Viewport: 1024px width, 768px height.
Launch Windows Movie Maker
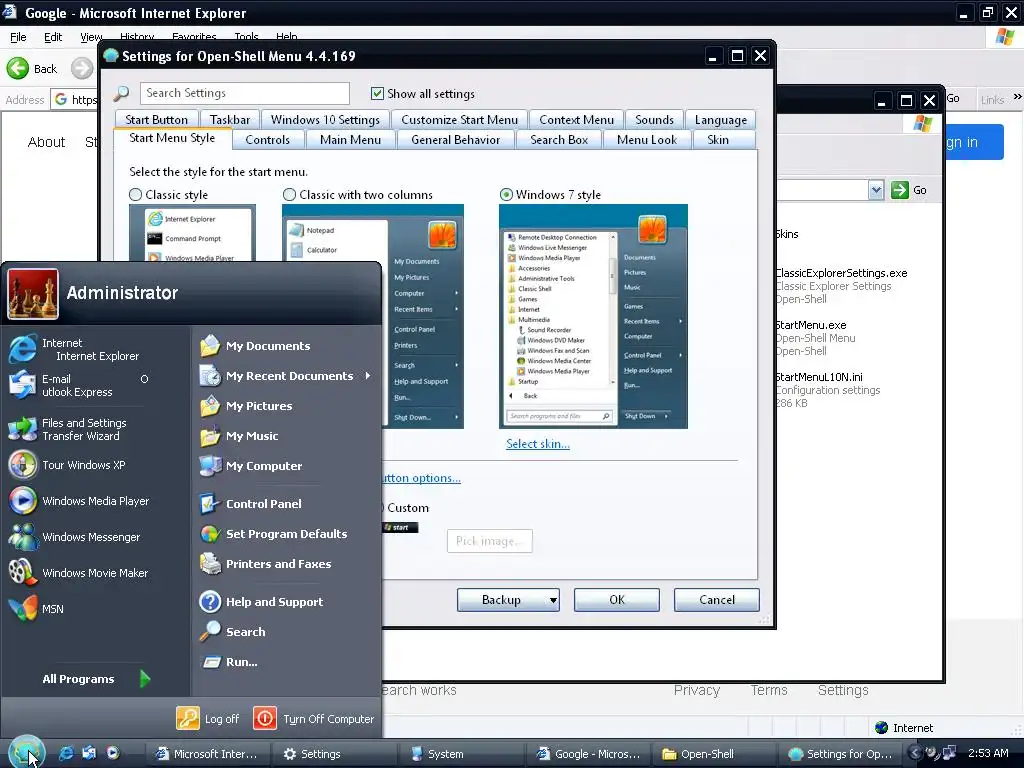[78, 573]
